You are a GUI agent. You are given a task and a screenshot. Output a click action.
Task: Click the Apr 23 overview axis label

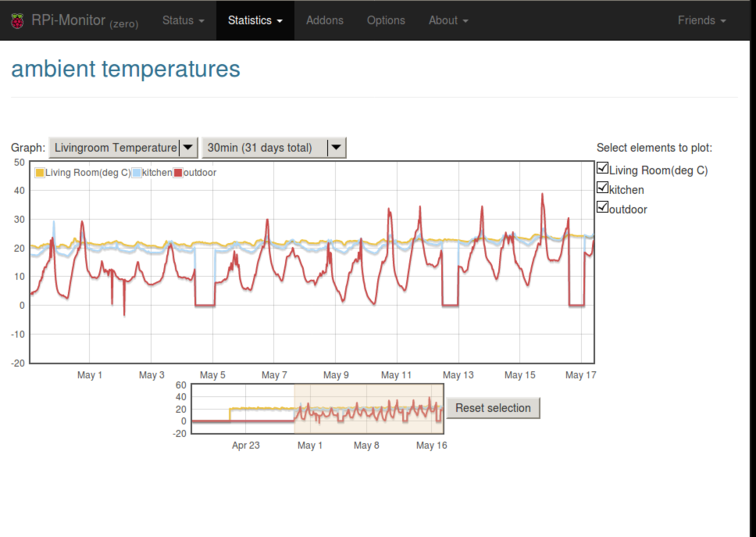coord(245,445)
